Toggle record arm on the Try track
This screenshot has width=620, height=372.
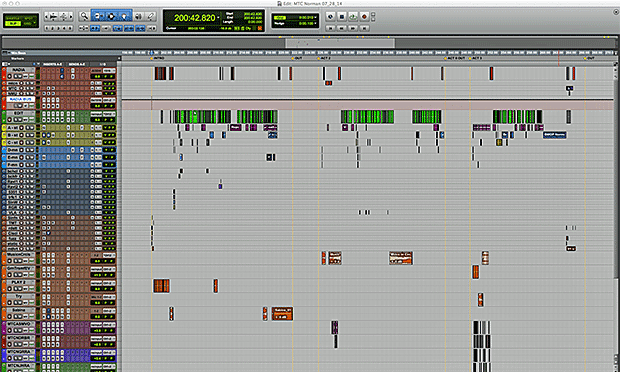coord(9,302)
